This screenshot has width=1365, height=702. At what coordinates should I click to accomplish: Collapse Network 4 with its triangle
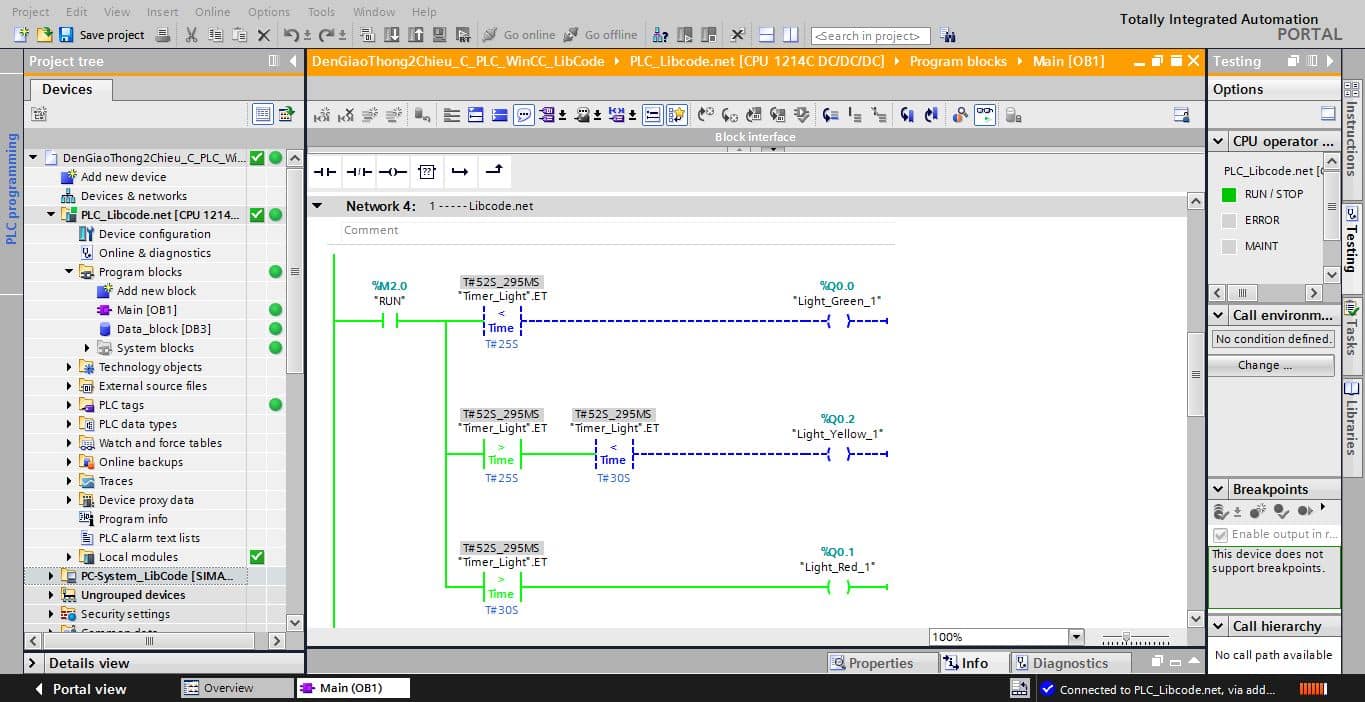tap(318, 206)
